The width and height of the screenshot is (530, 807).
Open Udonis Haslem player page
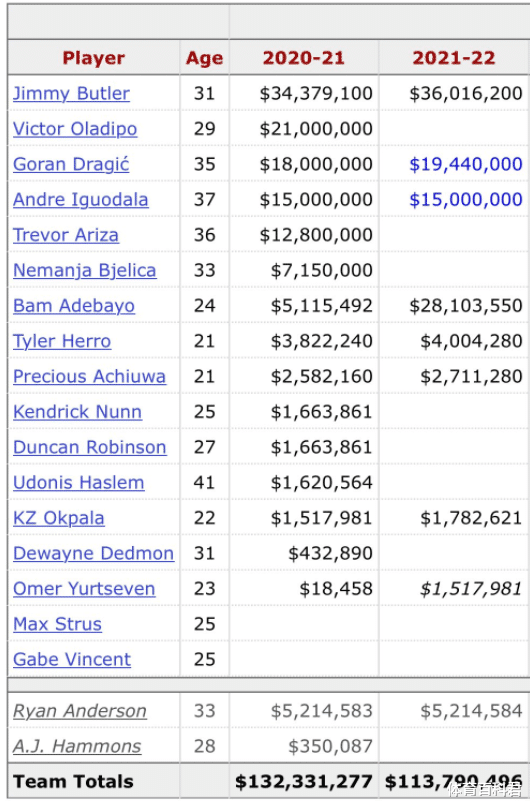(79, 483)
